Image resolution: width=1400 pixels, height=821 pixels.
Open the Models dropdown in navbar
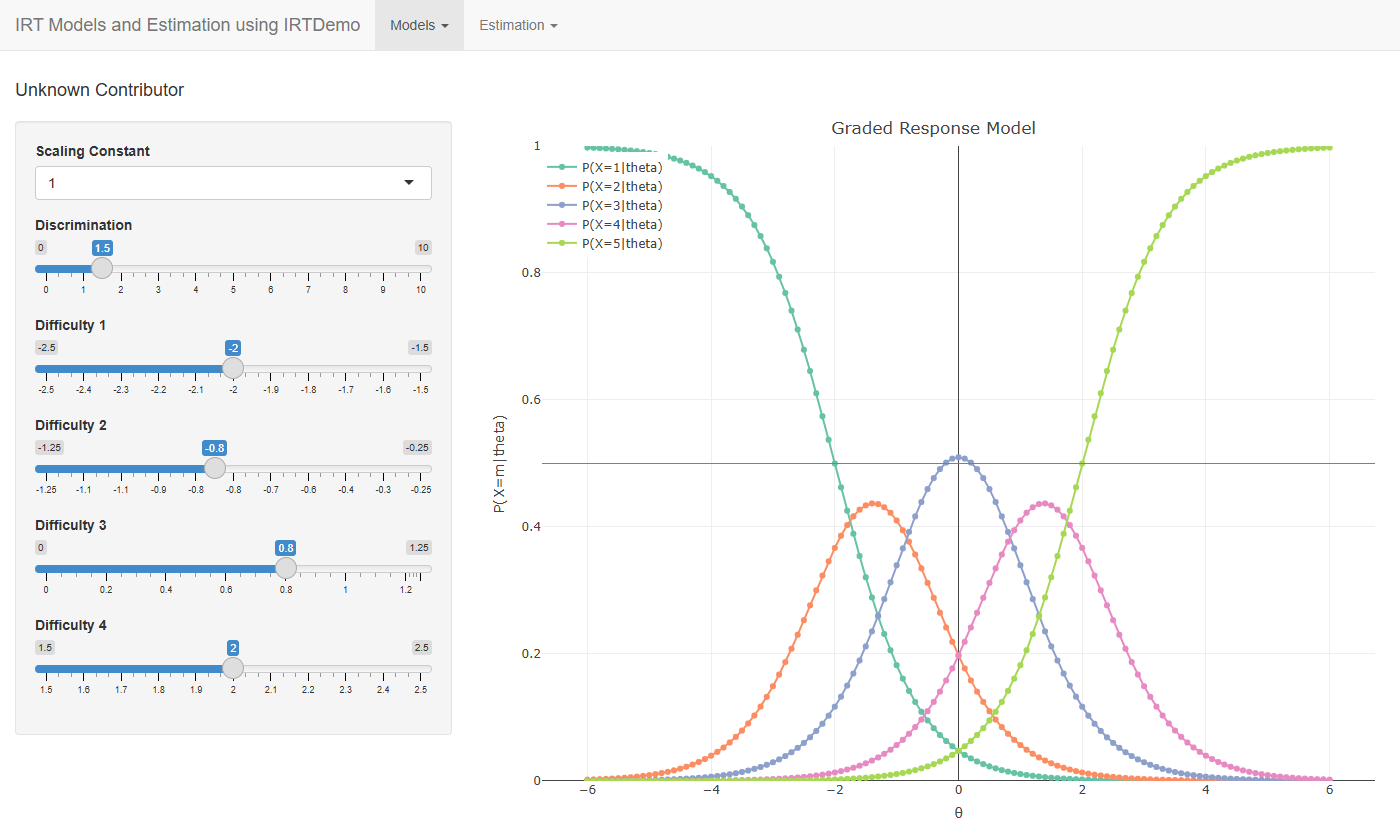coord(419,25)
